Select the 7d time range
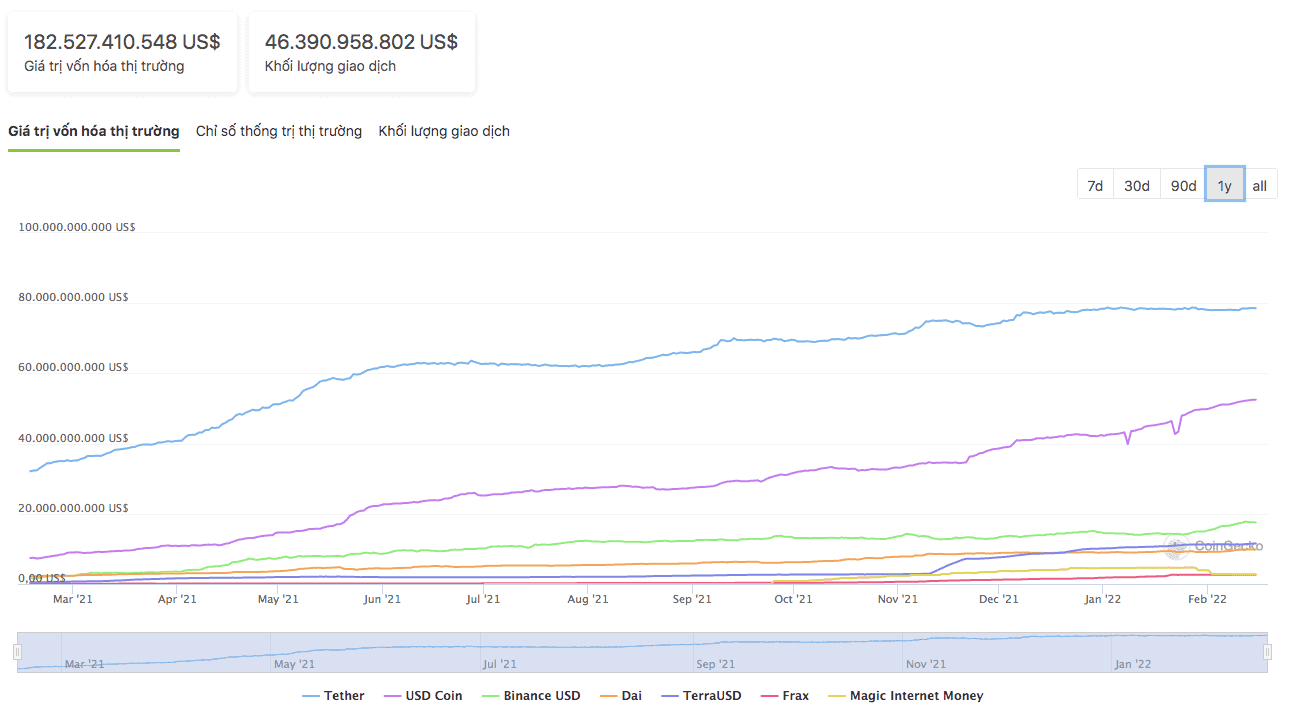 (1094, 184)
